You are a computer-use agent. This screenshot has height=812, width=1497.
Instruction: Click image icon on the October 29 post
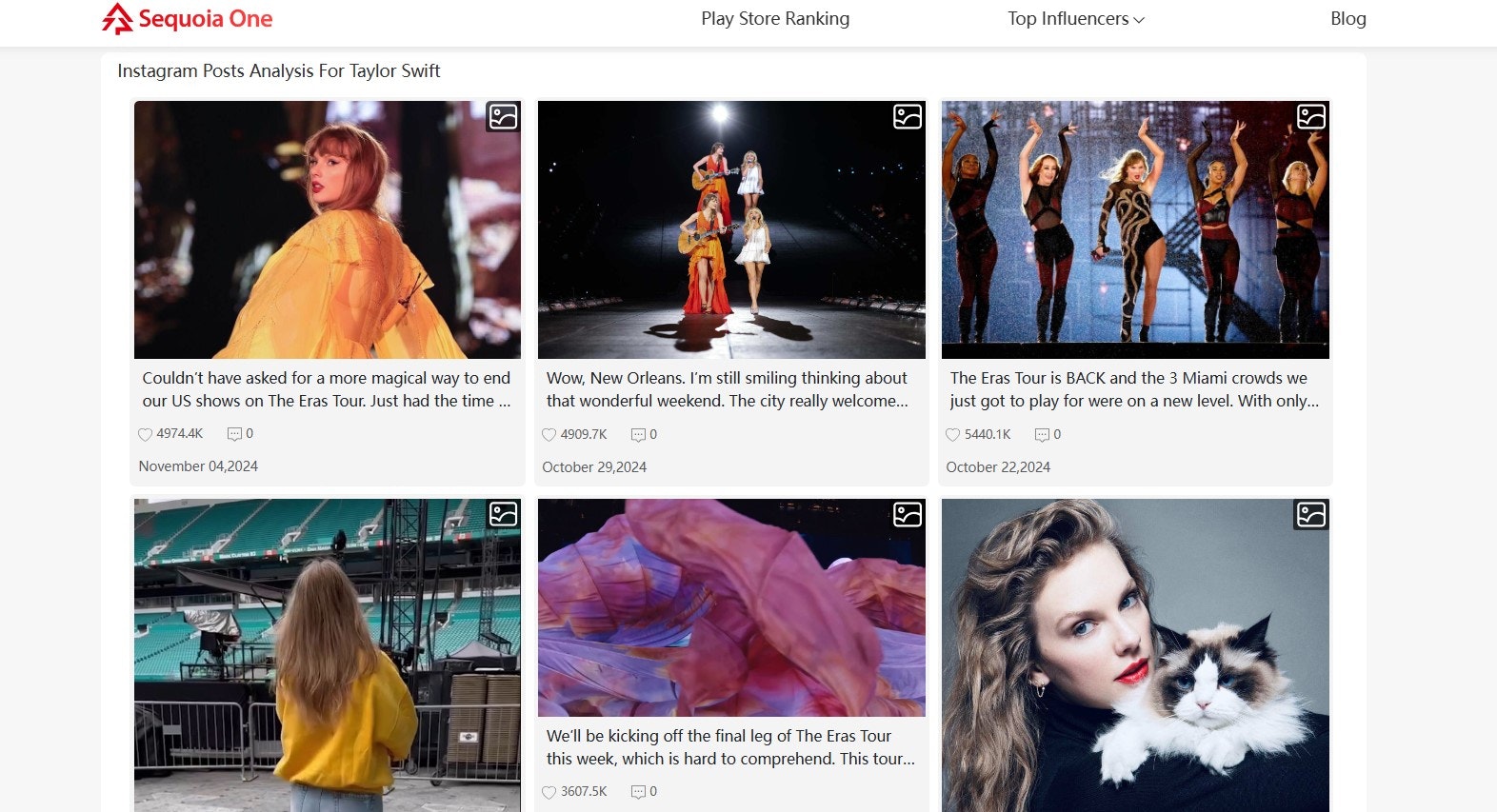908,117
